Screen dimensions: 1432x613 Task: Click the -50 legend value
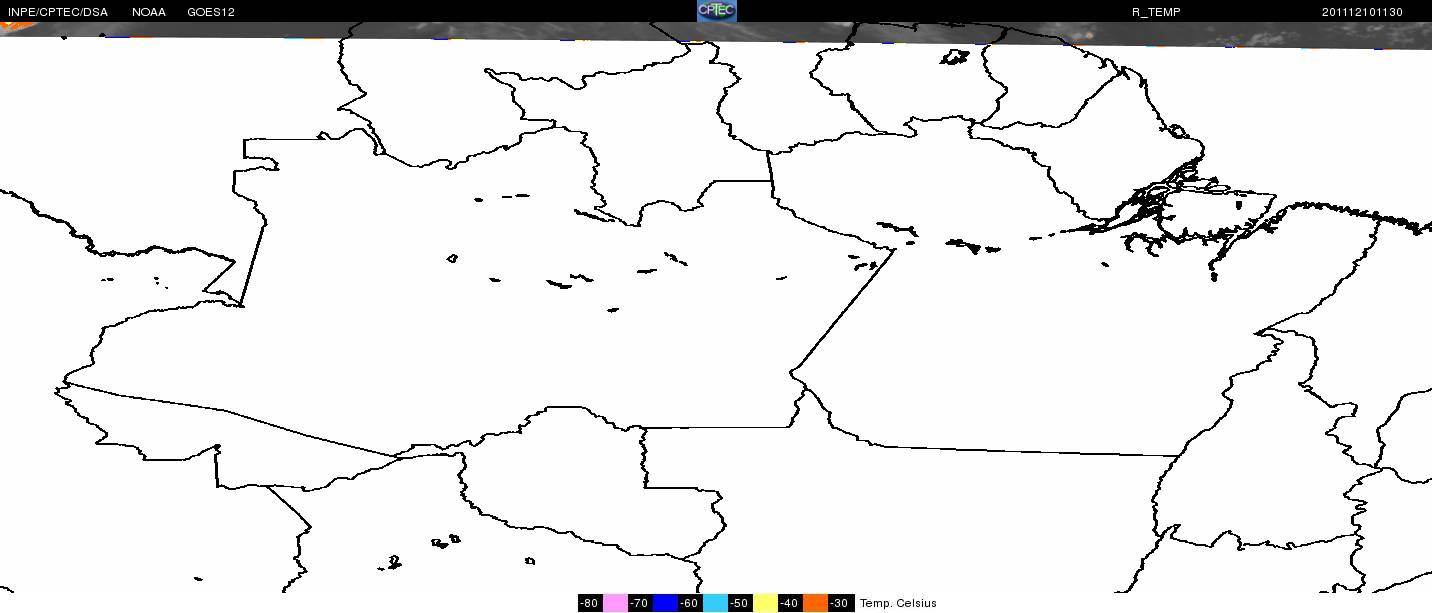(x=740, y=603)
